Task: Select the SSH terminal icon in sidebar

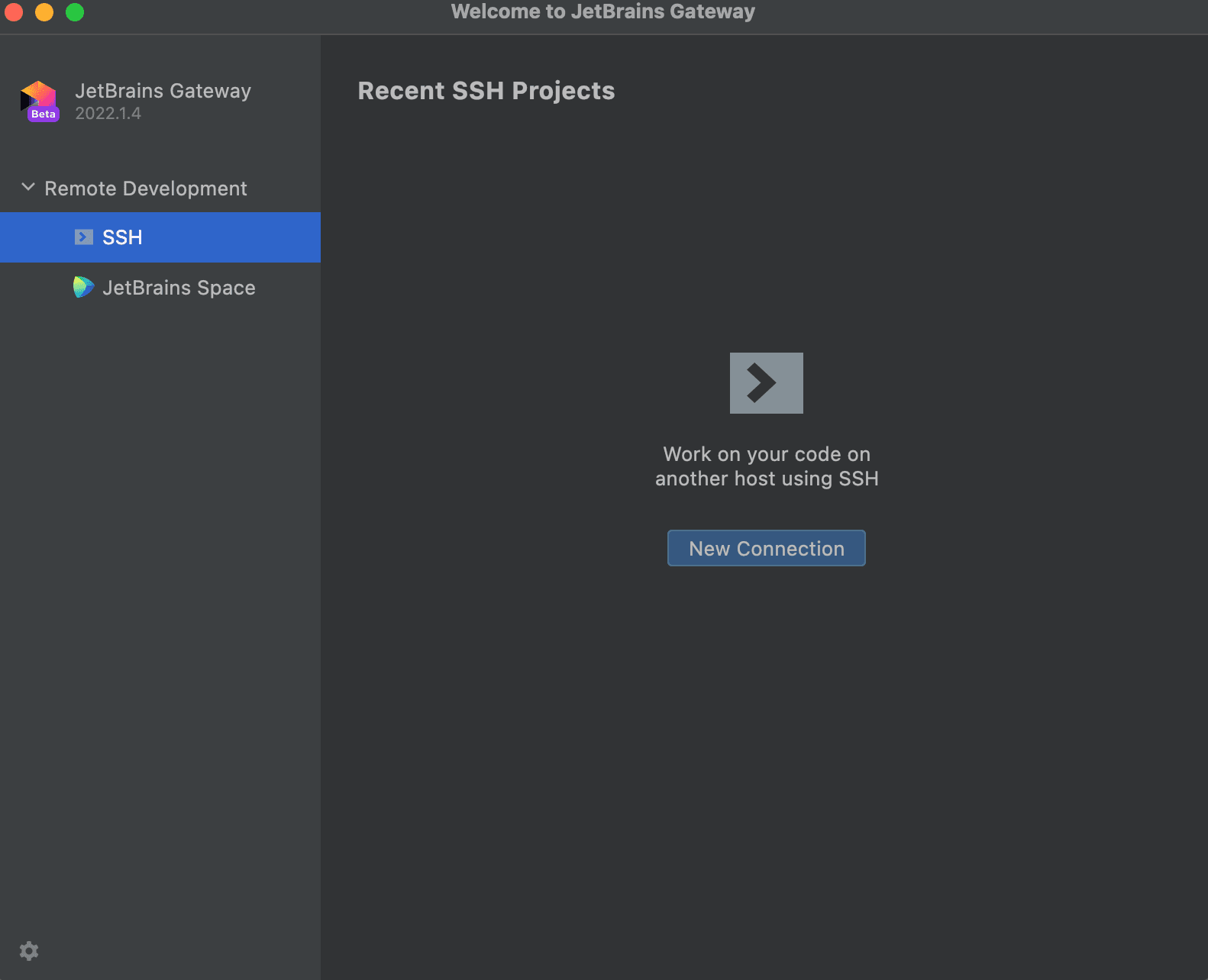Action: (84, 237)
